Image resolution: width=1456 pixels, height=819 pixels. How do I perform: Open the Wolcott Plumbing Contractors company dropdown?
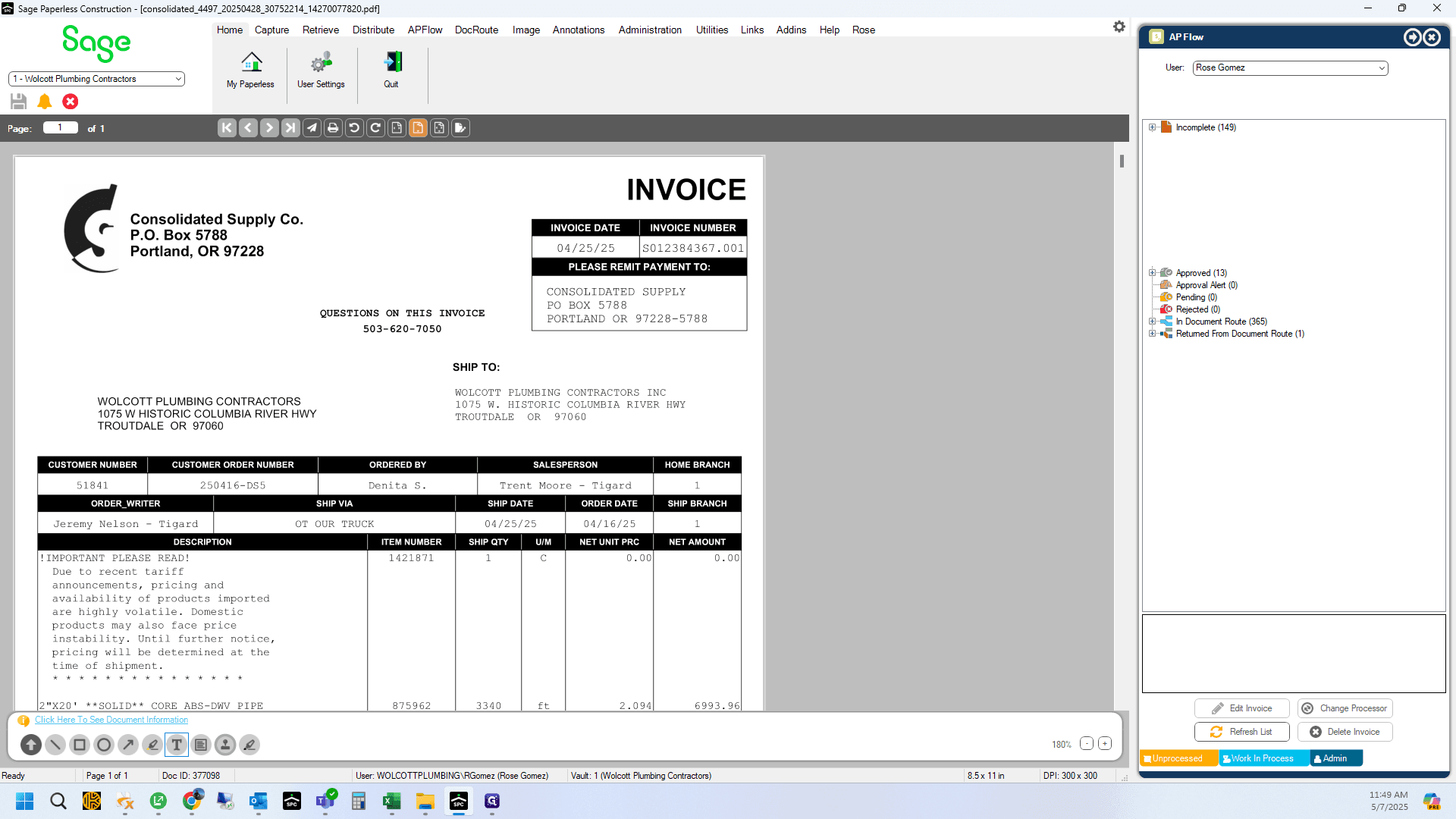(96, 79)
